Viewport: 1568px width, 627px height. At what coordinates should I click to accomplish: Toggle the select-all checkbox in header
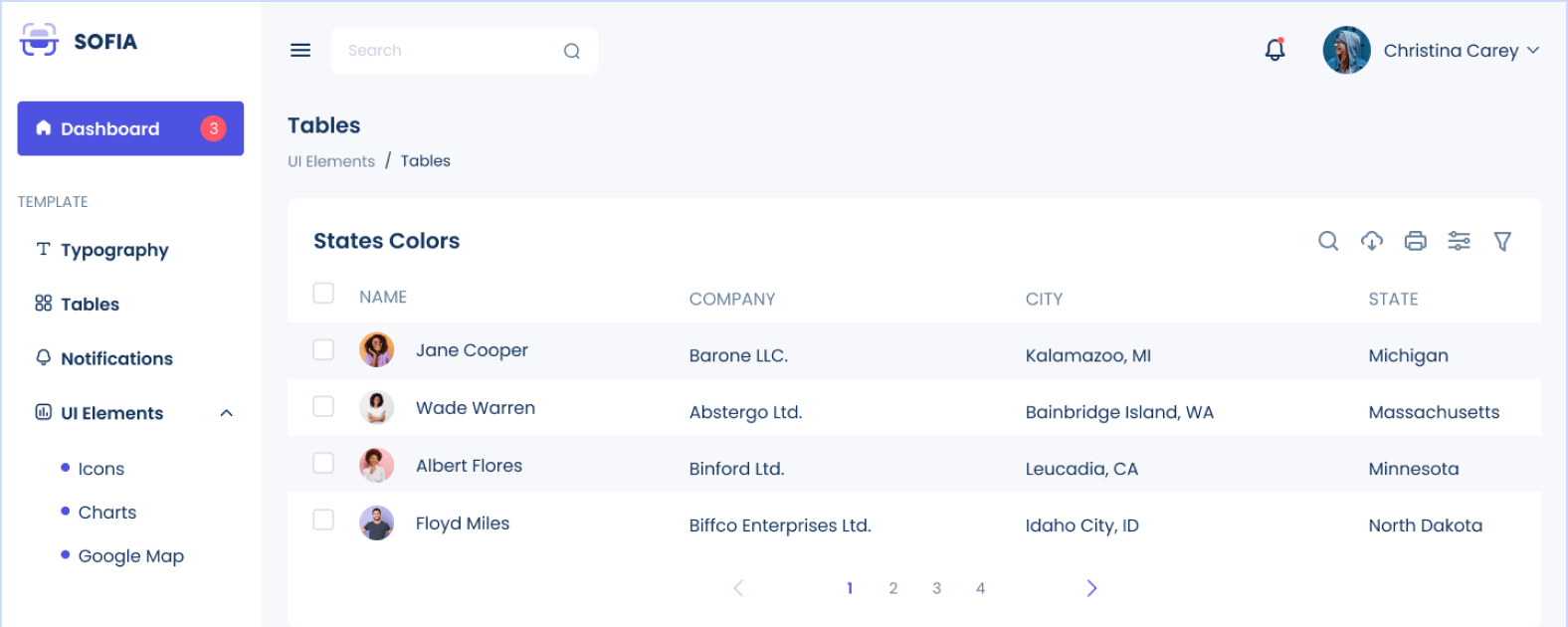click(x=323, y=293)
